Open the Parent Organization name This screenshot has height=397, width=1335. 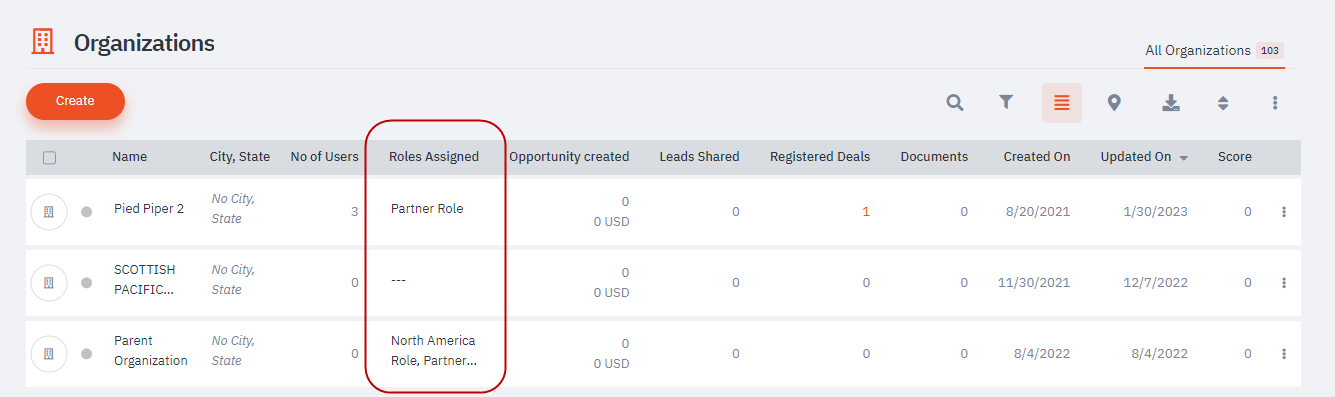tap(151, 351)
